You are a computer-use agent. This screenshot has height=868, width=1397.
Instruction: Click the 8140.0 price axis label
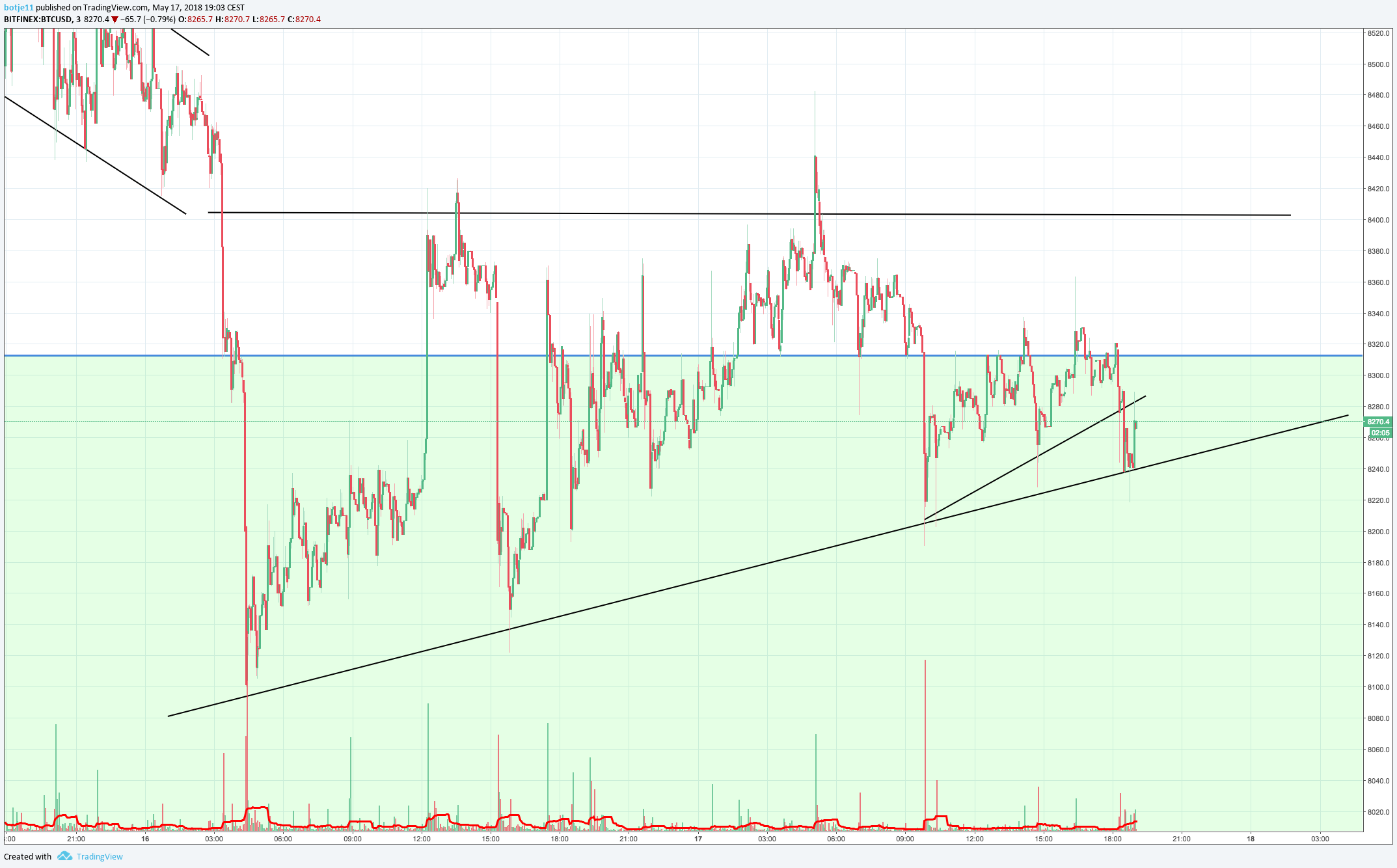(1378, 625)
